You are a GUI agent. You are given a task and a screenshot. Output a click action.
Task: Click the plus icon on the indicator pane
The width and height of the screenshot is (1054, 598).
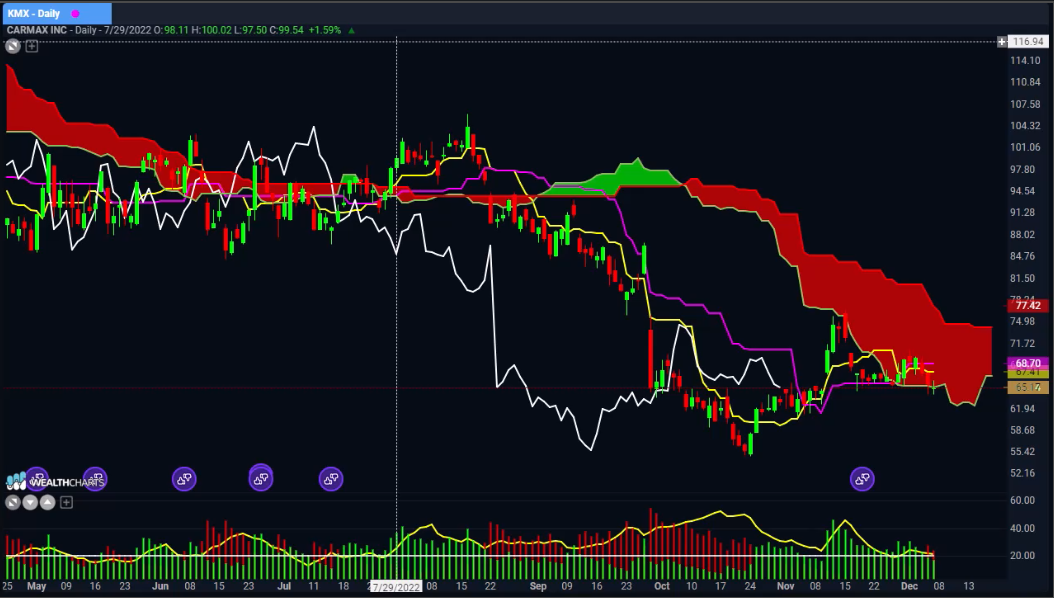pyautogui.click(x=66, y=503)
